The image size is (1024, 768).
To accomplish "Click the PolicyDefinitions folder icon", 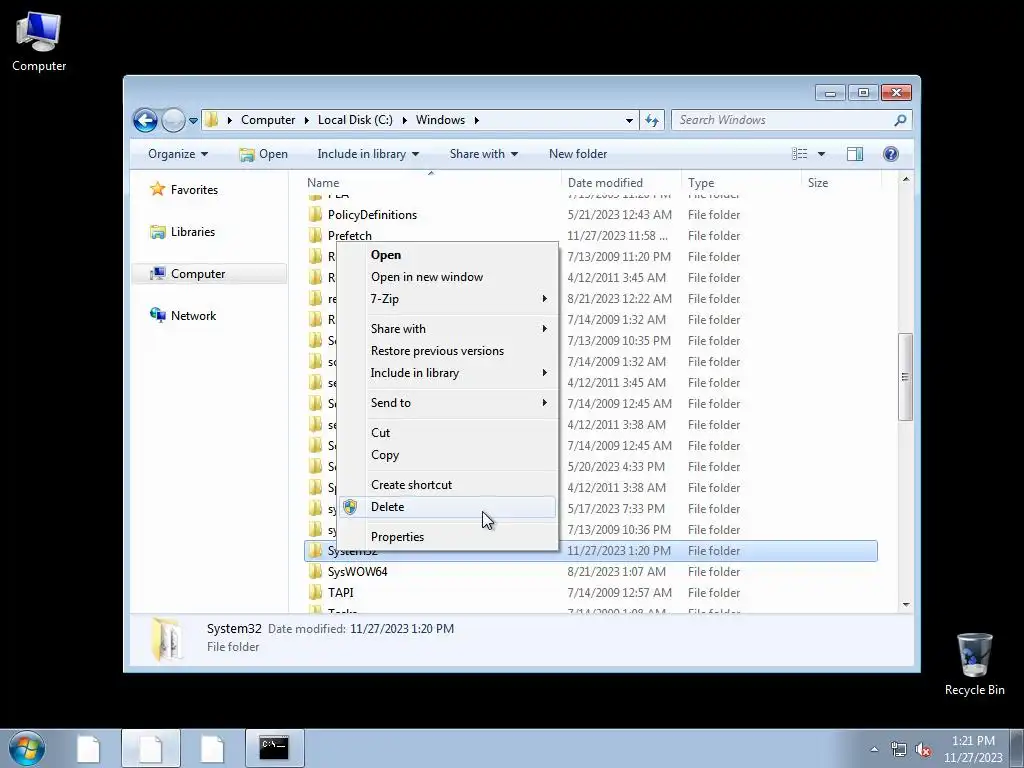I will pyautogui.click(x=315, y=215).
